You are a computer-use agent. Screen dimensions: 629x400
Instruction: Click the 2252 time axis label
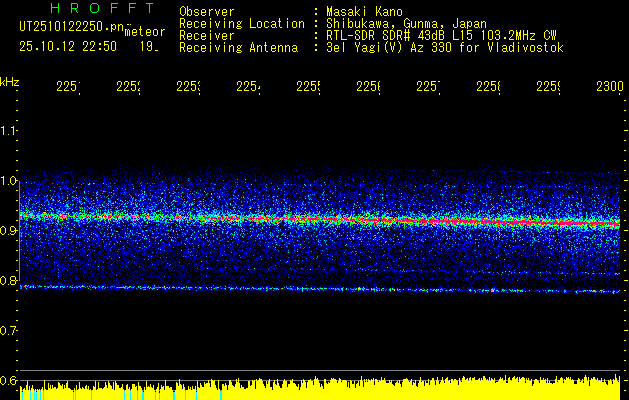click(128, 87)
